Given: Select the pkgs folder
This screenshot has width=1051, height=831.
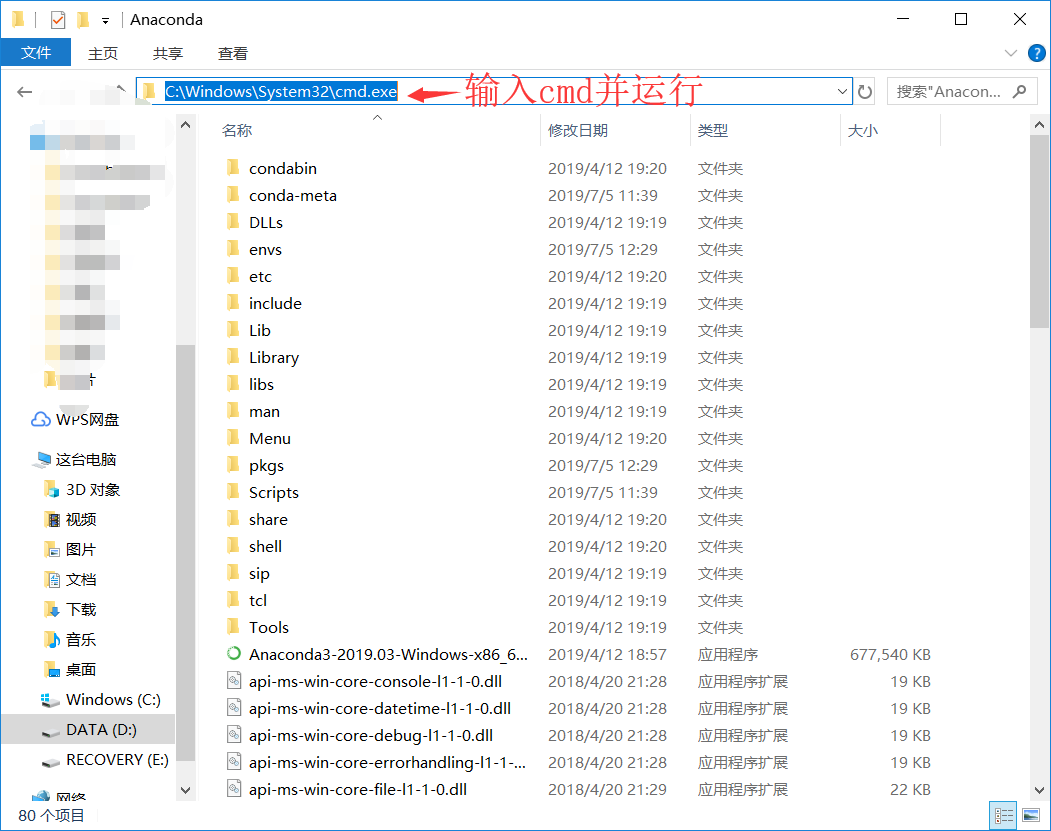Looking at the screenshot, I should [x=266, y=465].
